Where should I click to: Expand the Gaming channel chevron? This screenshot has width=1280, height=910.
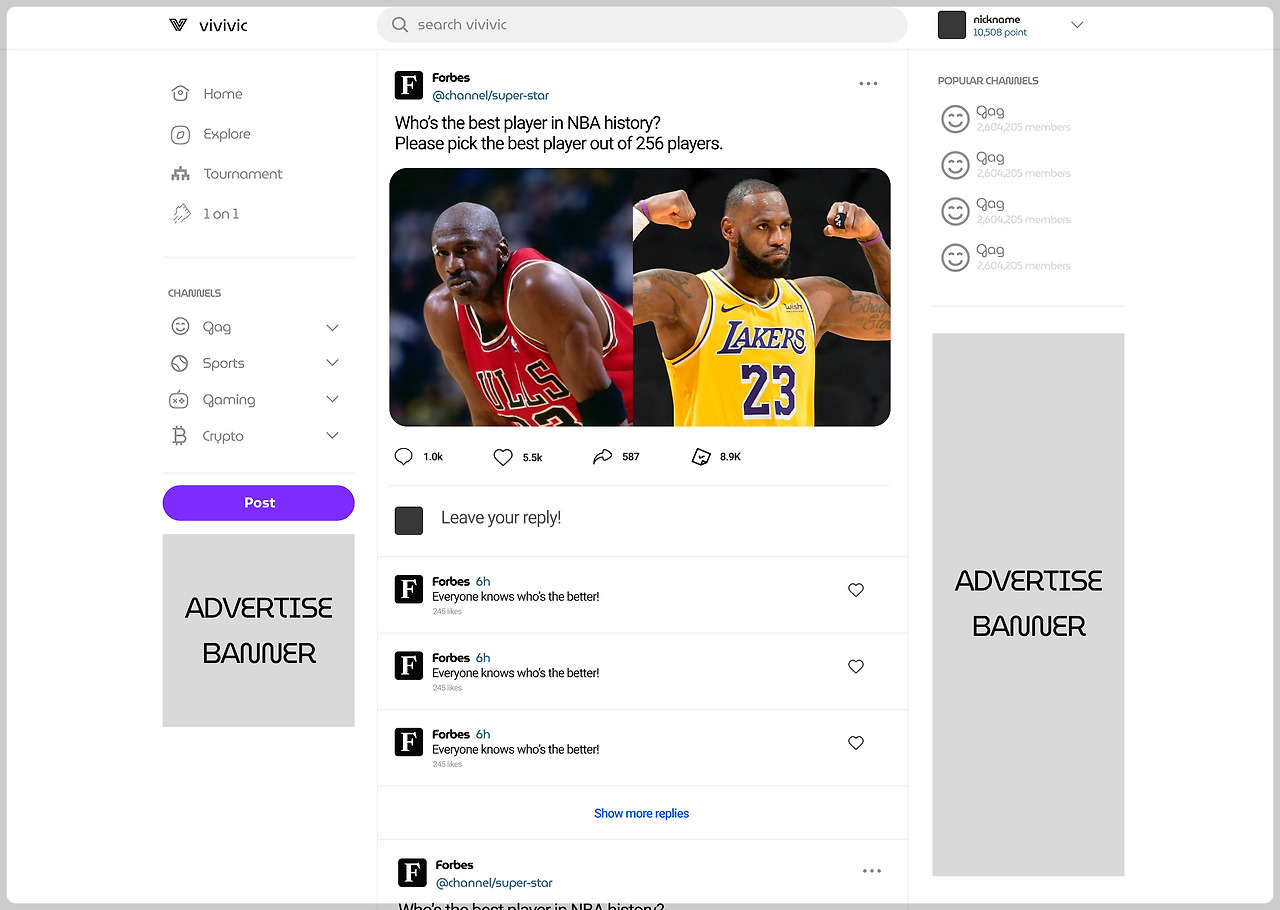333,399
